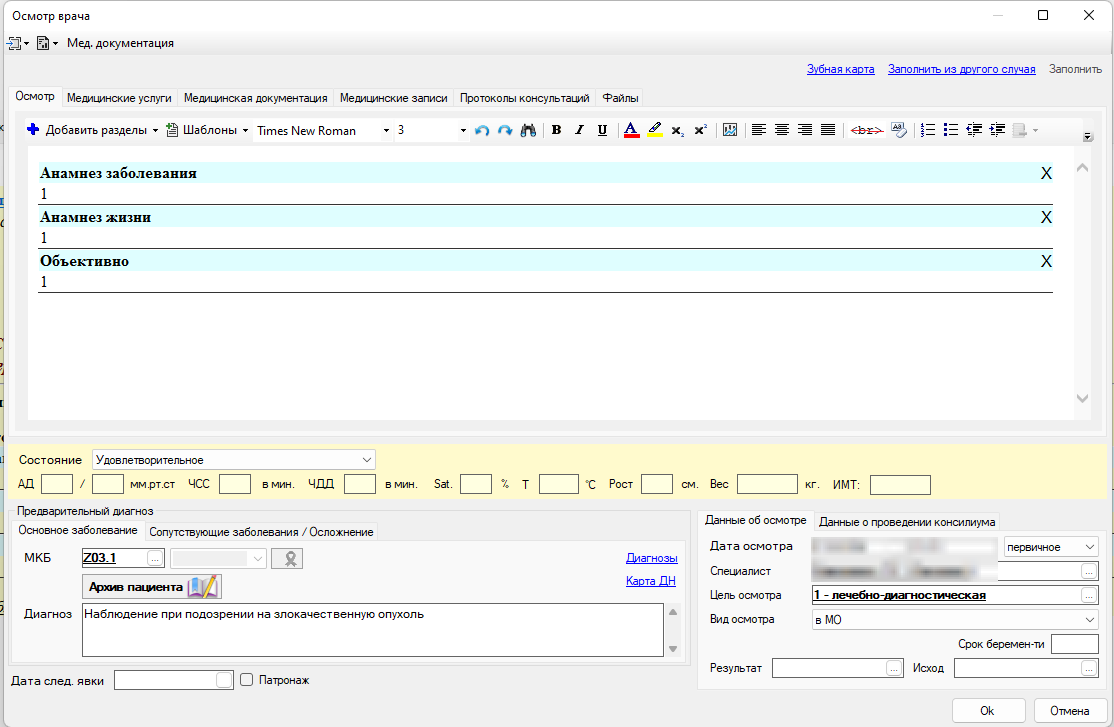Open the Архив пациента book button

[x=152, y=587]
